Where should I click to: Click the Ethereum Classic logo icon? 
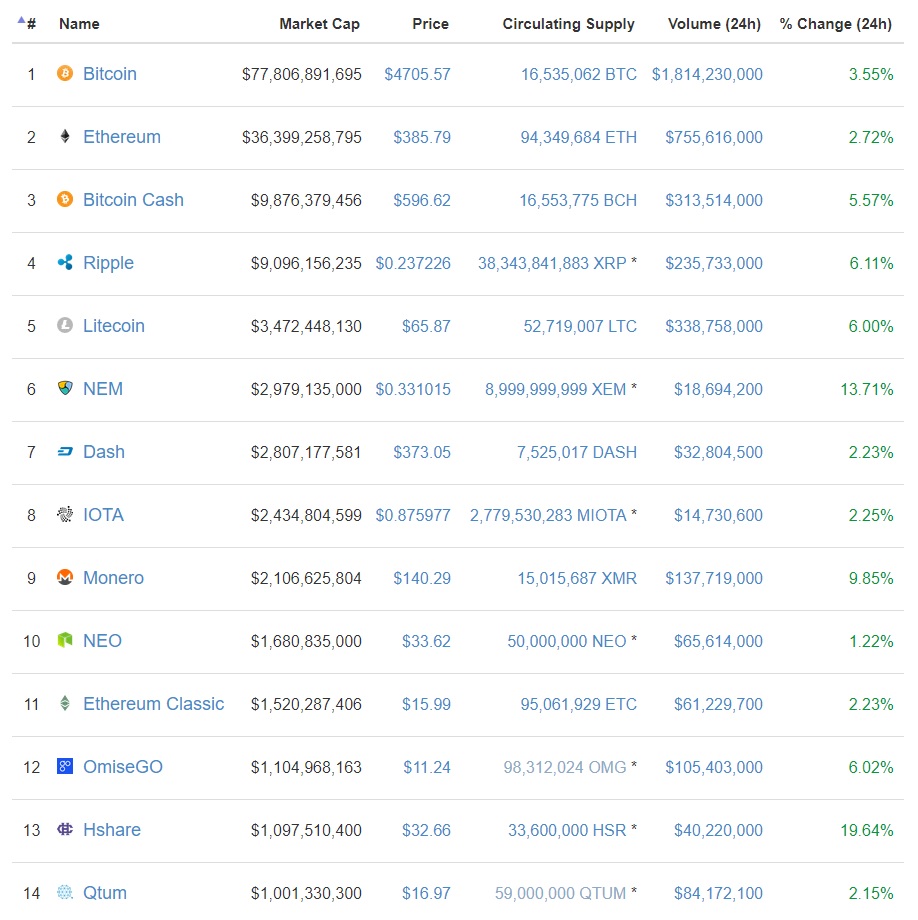[x=65, y=703]
